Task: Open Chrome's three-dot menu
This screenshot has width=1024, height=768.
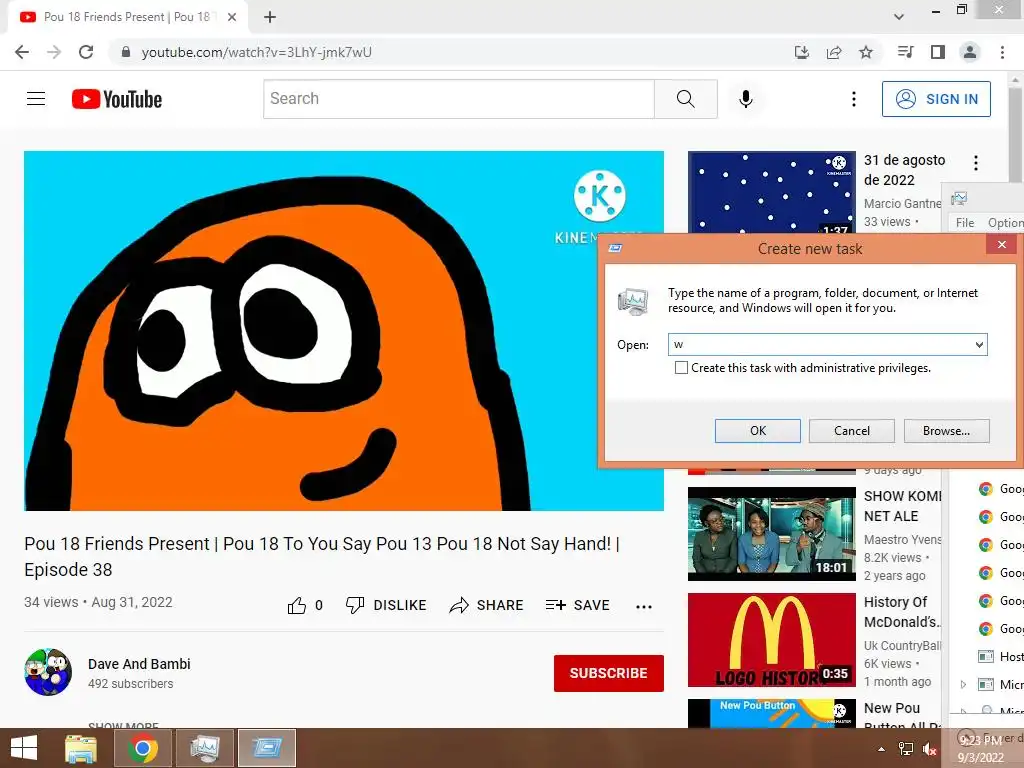Action: tap(1002, 52)
